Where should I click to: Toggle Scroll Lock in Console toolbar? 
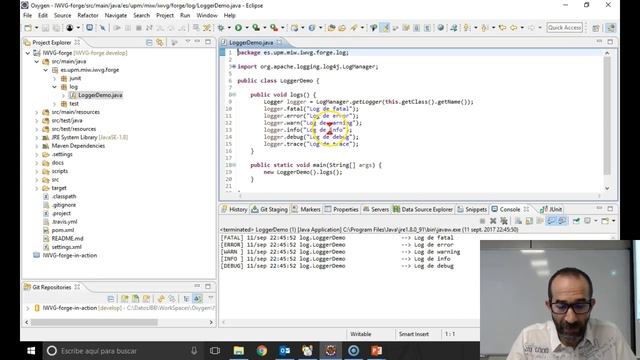[x=529, y=221]
